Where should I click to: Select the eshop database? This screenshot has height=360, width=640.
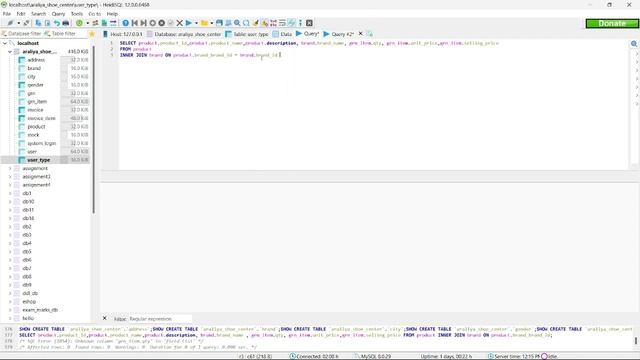tap(29, 302)
